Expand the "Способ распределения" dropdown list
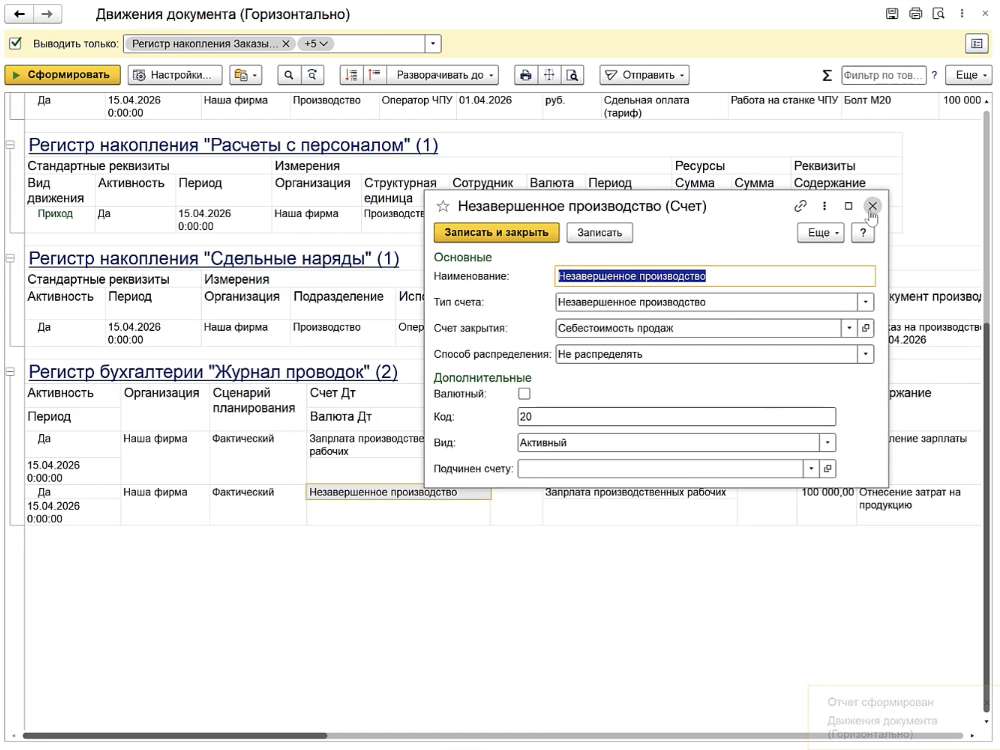Viewport: 1000px width, 750px height. [865, 354]
